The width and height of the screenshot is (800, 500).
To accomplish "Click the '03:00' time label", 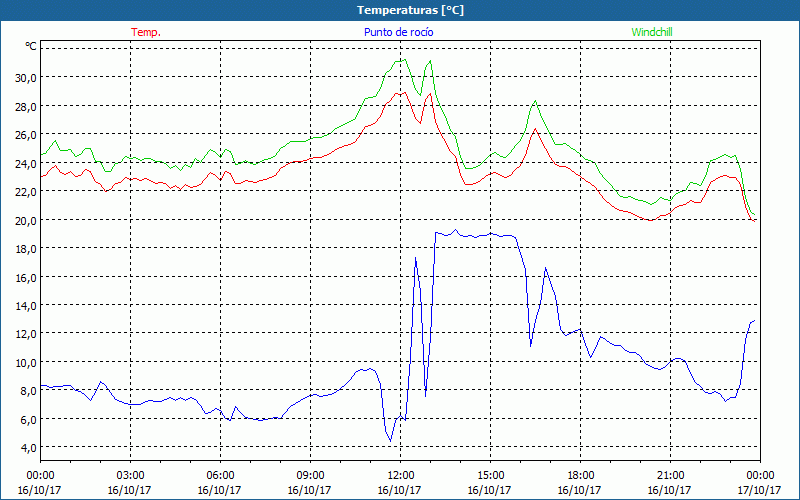I will [130, 476].
